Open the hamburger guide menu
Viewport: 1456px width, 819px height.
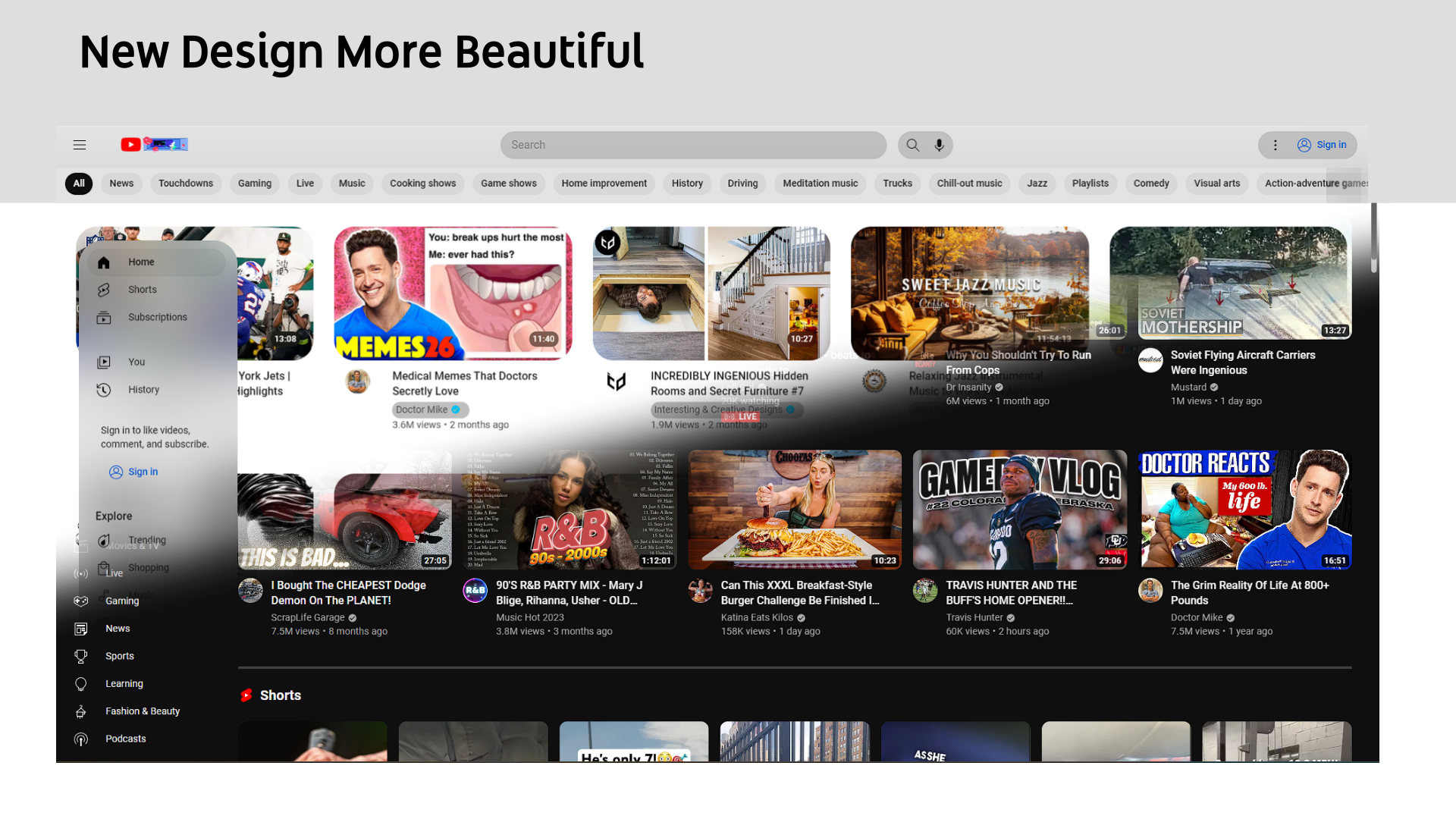(x=80, y=145)
